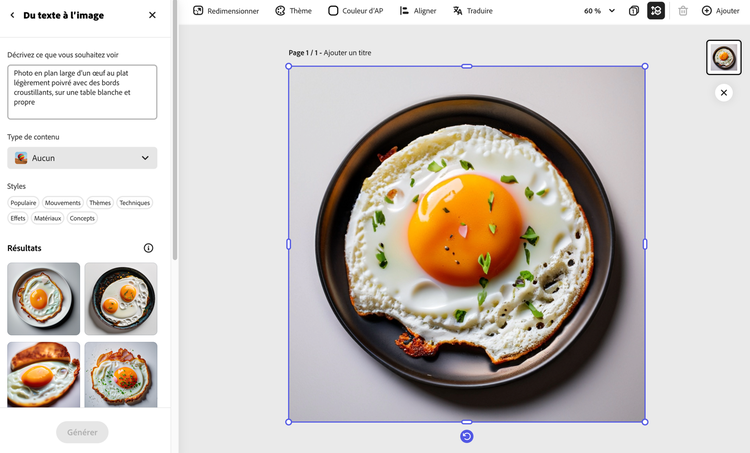Click the top-left corner selection handle

[288, 66]
